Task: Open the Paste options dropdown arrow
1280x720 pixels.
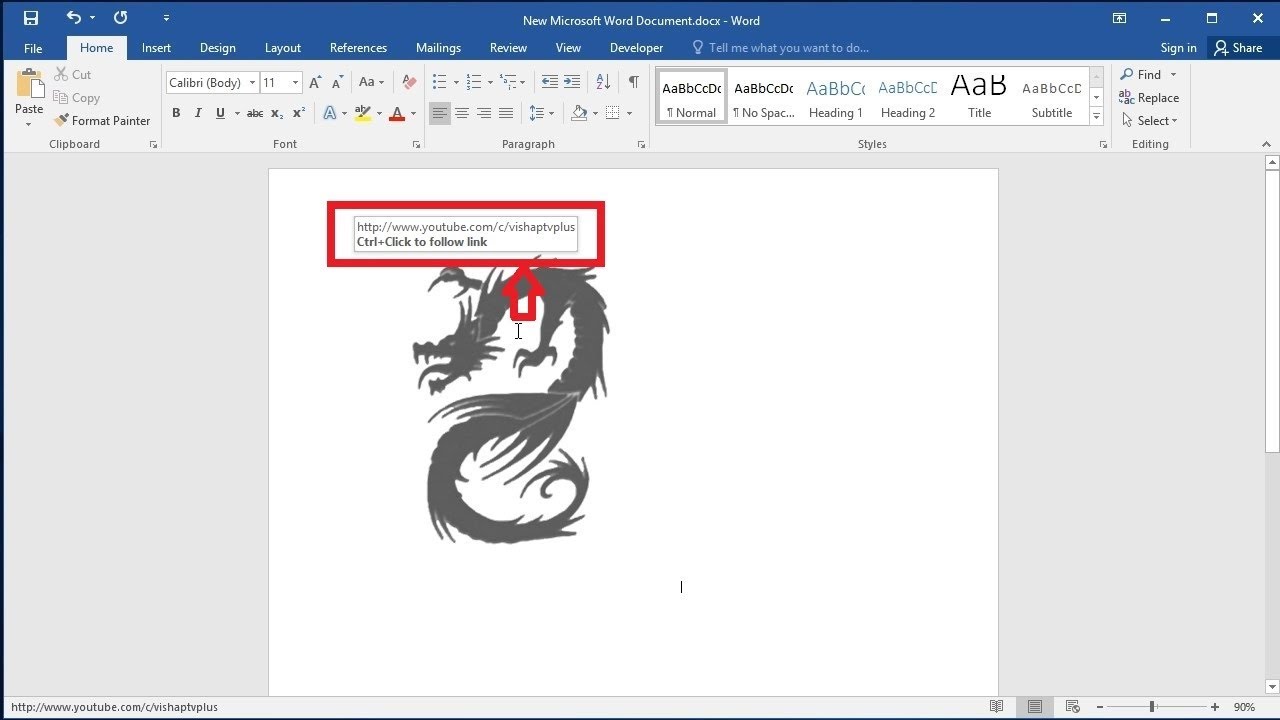Action: pyautogui.click(x=29, y=124)
